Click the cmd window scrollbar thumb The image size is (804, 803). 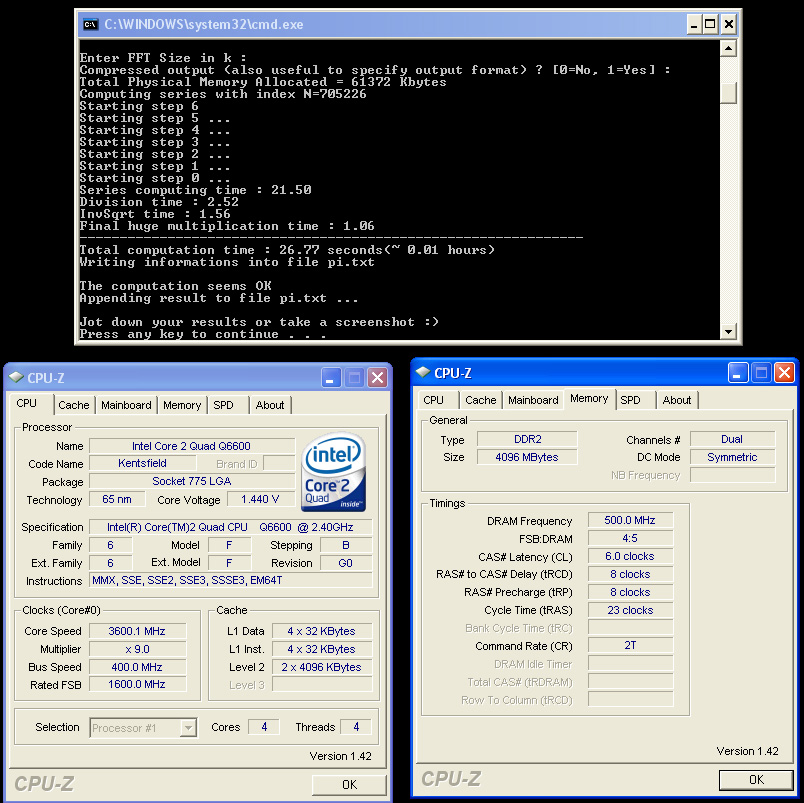[728, 93]
